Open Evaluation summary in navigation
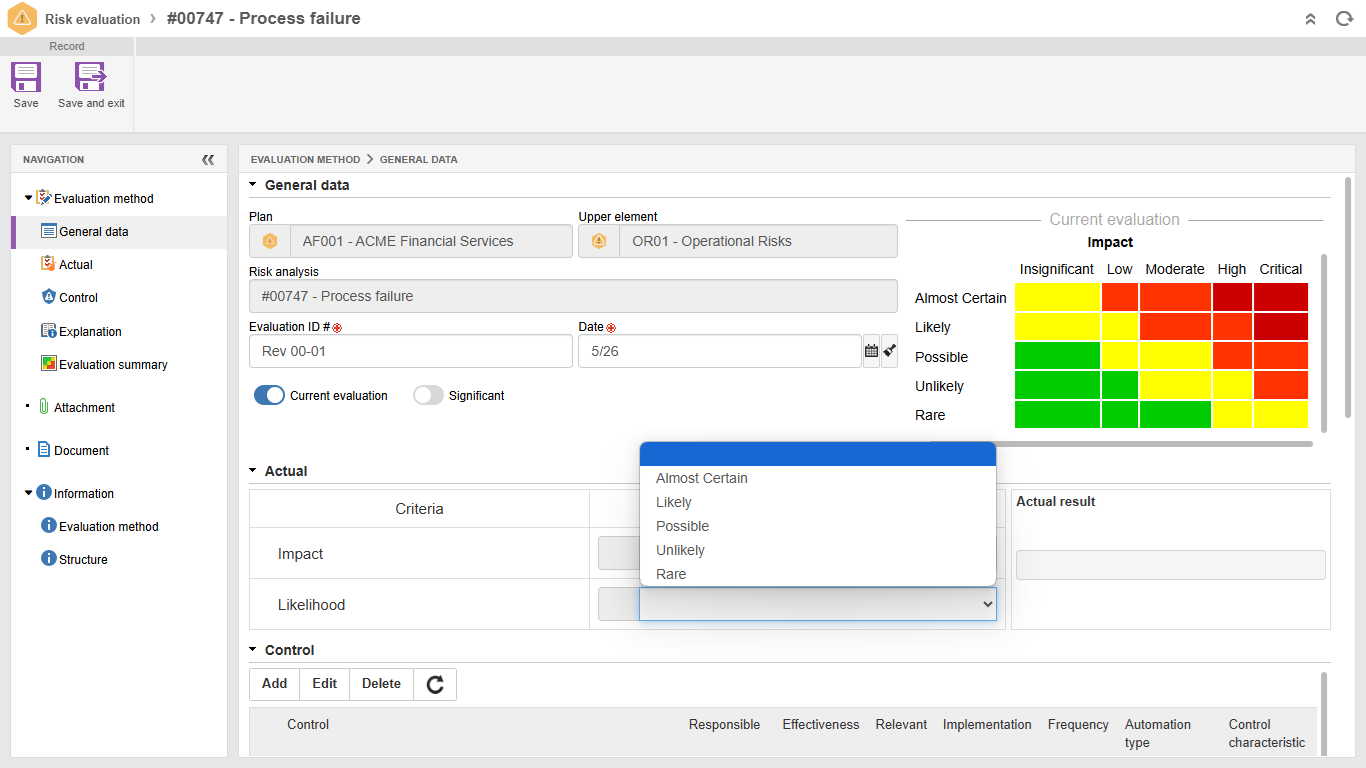 click(x=113, y=365)
